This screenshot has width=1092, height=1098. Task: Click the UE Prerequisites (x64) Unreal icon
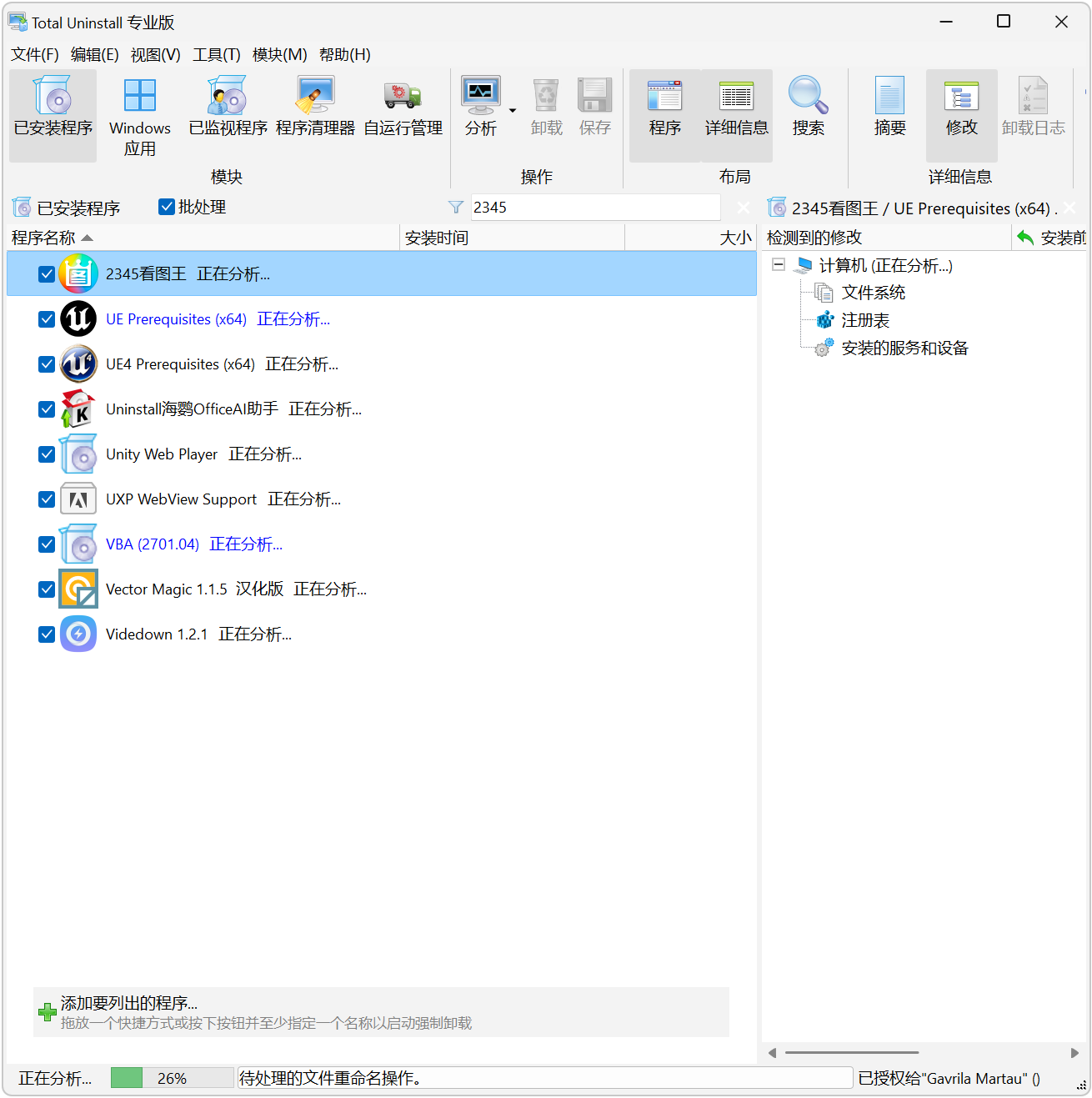(78, 318)
